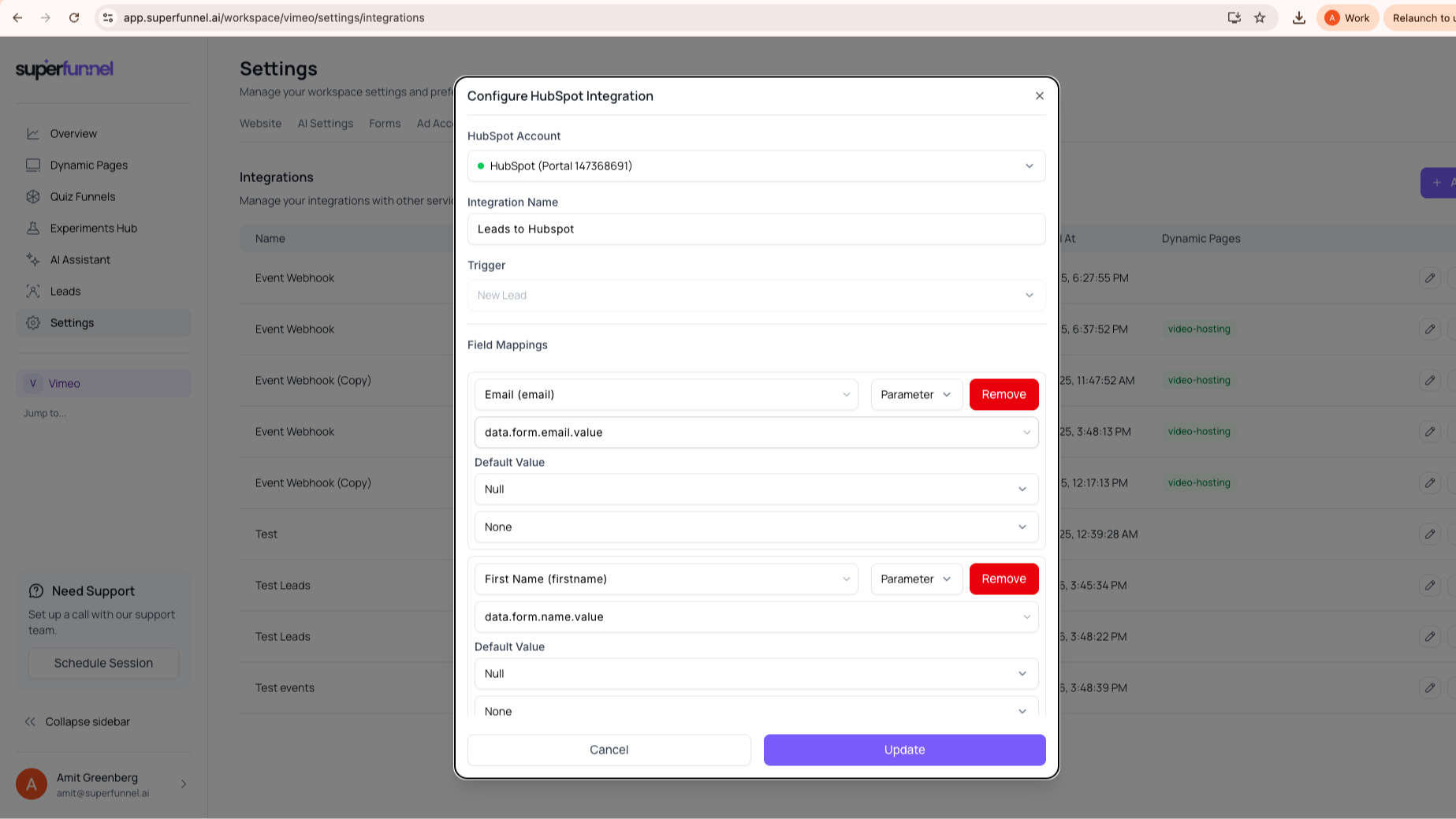Click the Experiments Hub flask icon
1456x819 pixels.
click(x=33, y=228)
